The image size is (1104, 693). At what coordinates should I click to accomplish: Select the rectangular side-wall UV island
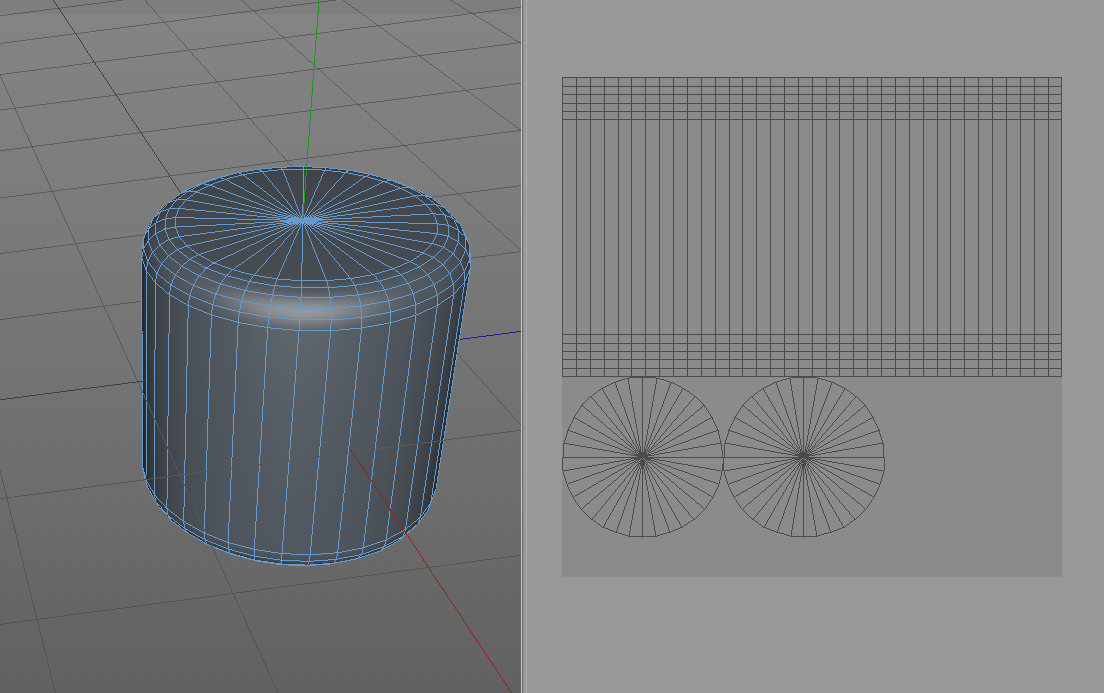(x=812, y=227)
